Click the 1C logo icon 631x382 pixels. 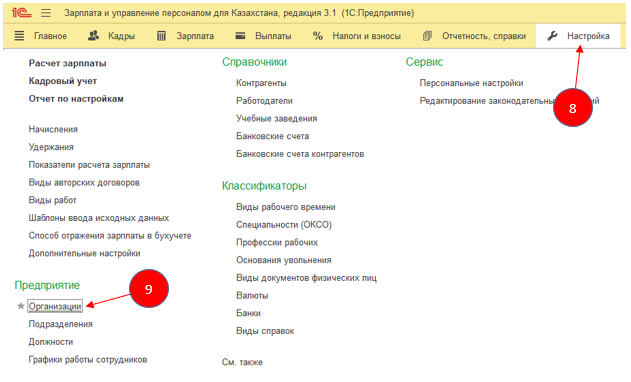tap(21, 12)
